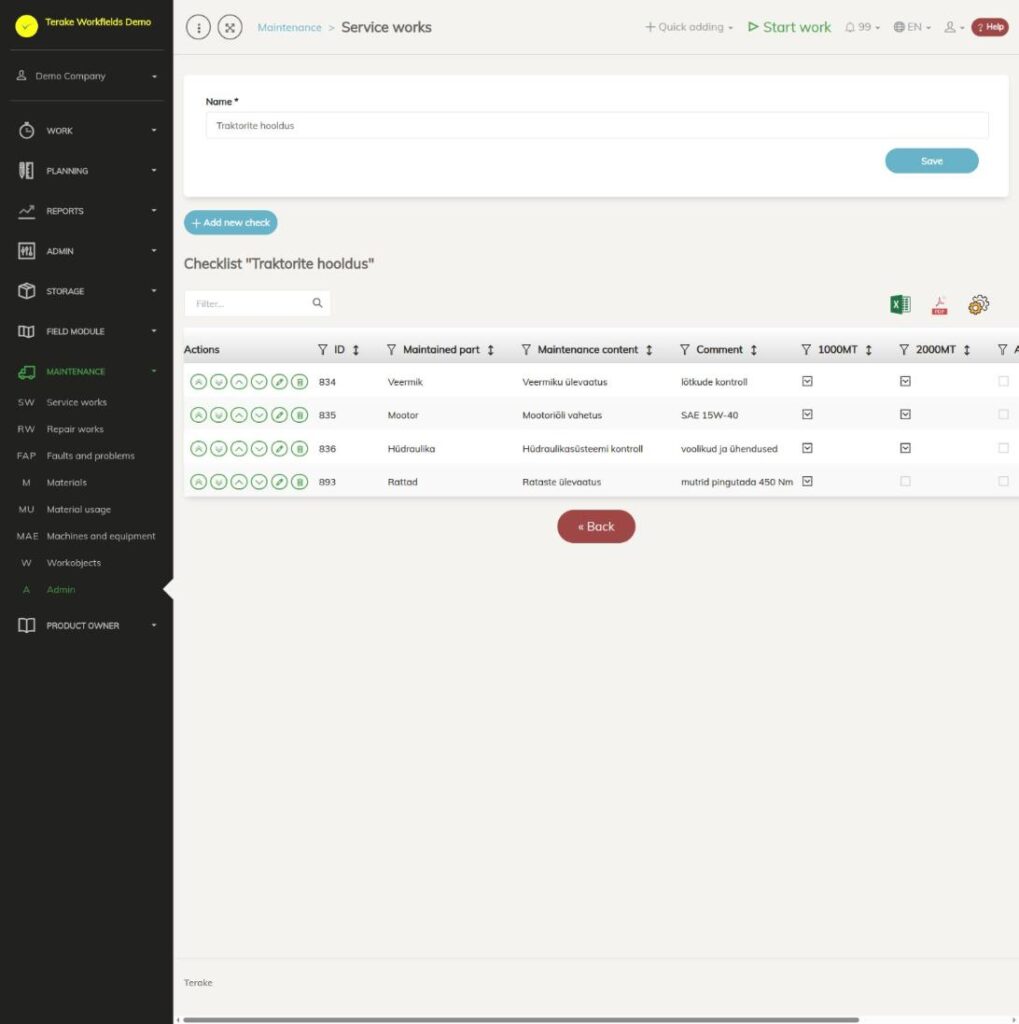Image resolution: width=1019 pixels, height=1024 pixels.
Task: Export the checklist to Excel
Action: point(900,304)
